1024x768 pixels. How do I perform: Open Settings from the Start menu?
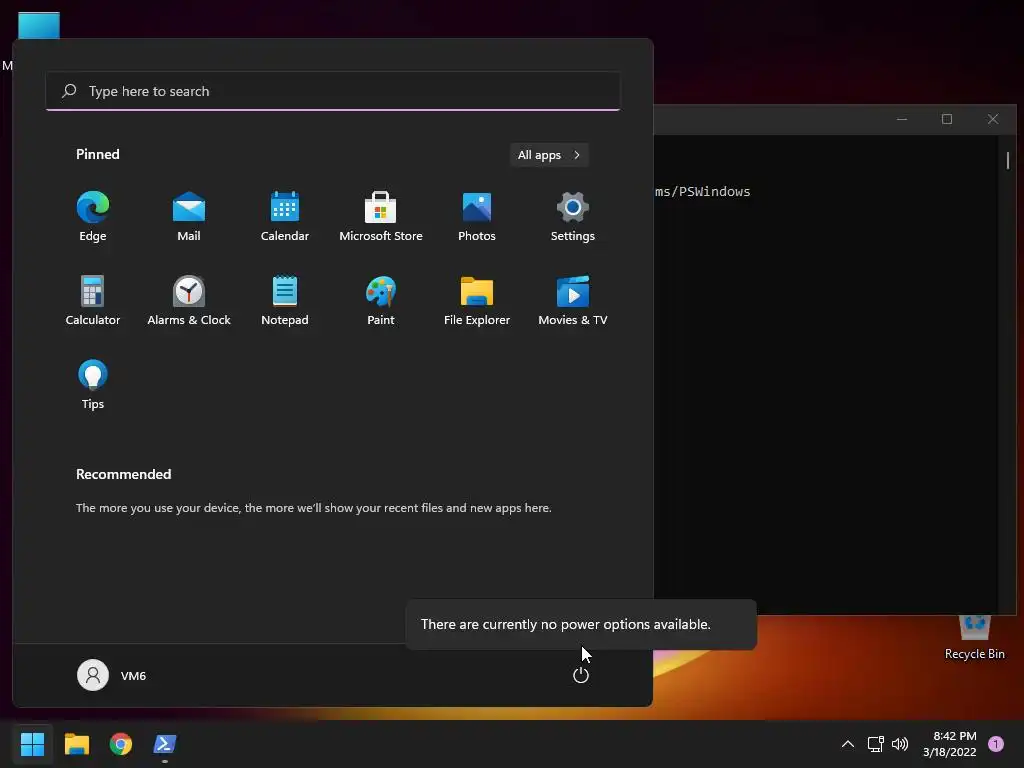click(573, 217)
